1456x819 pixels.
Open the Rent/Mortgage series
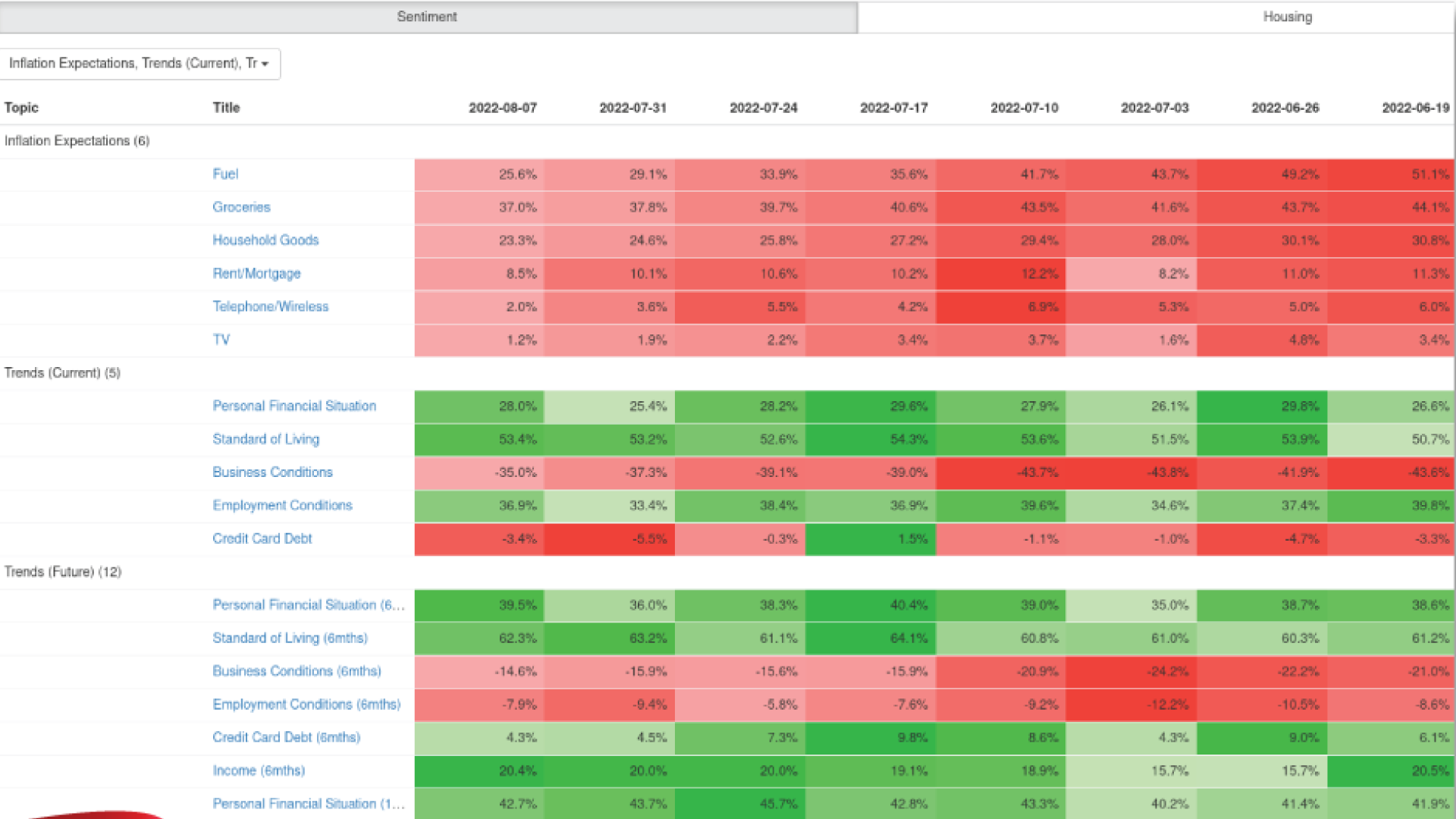(x=256, y=274)
